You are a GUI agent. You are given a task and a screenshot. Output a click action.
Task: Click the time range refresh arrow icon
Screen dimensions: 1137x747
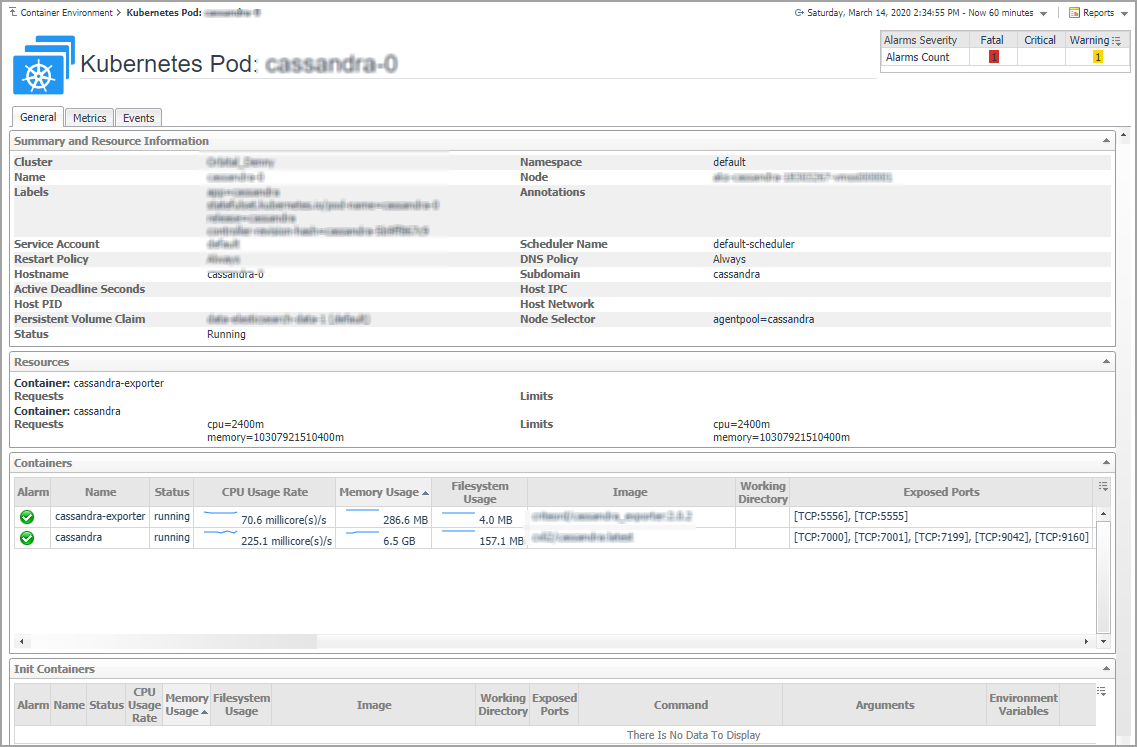click(799, 13)
